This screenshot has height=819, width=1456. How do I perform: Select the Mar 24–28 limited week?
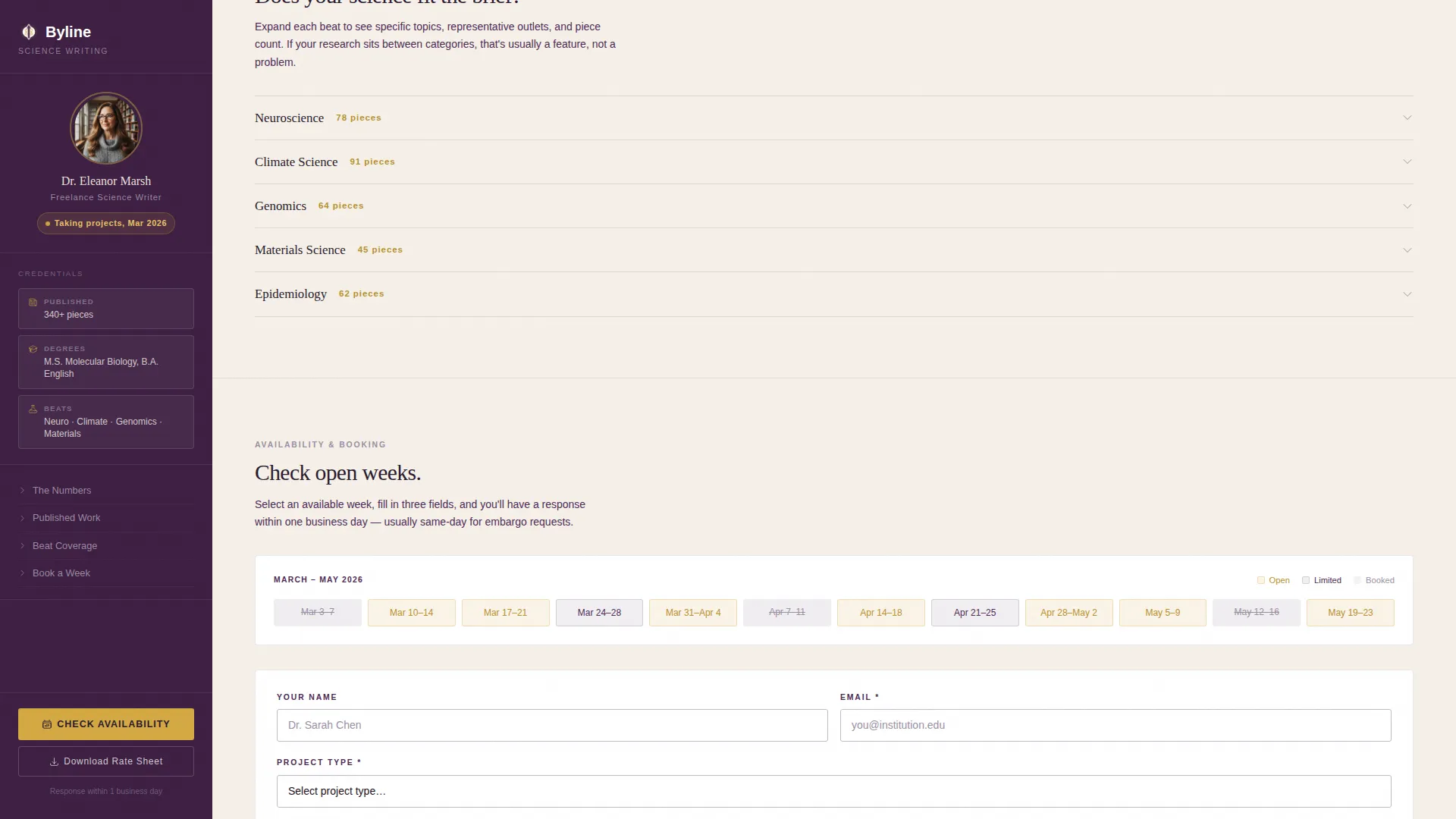pyautogui.click(x=599, y=613)
